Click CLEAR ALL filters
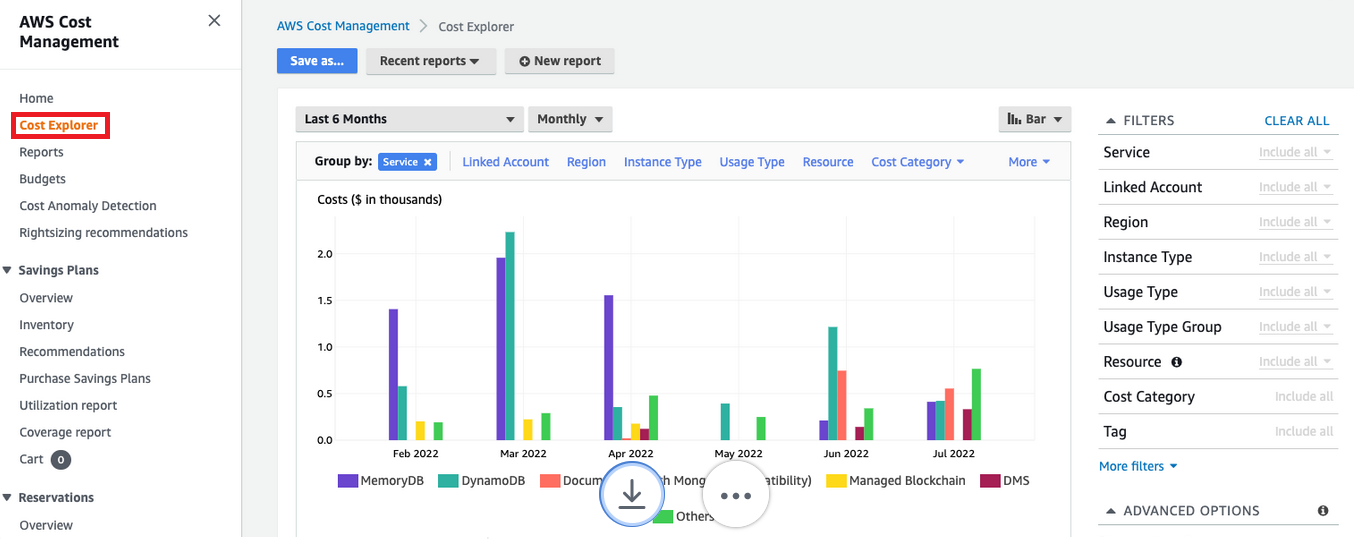 (x=1297, y=121)
